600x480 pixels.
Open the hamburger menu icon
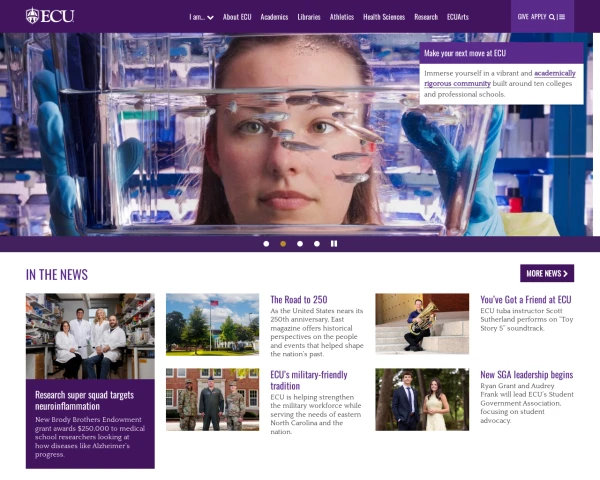pos(562,17)
